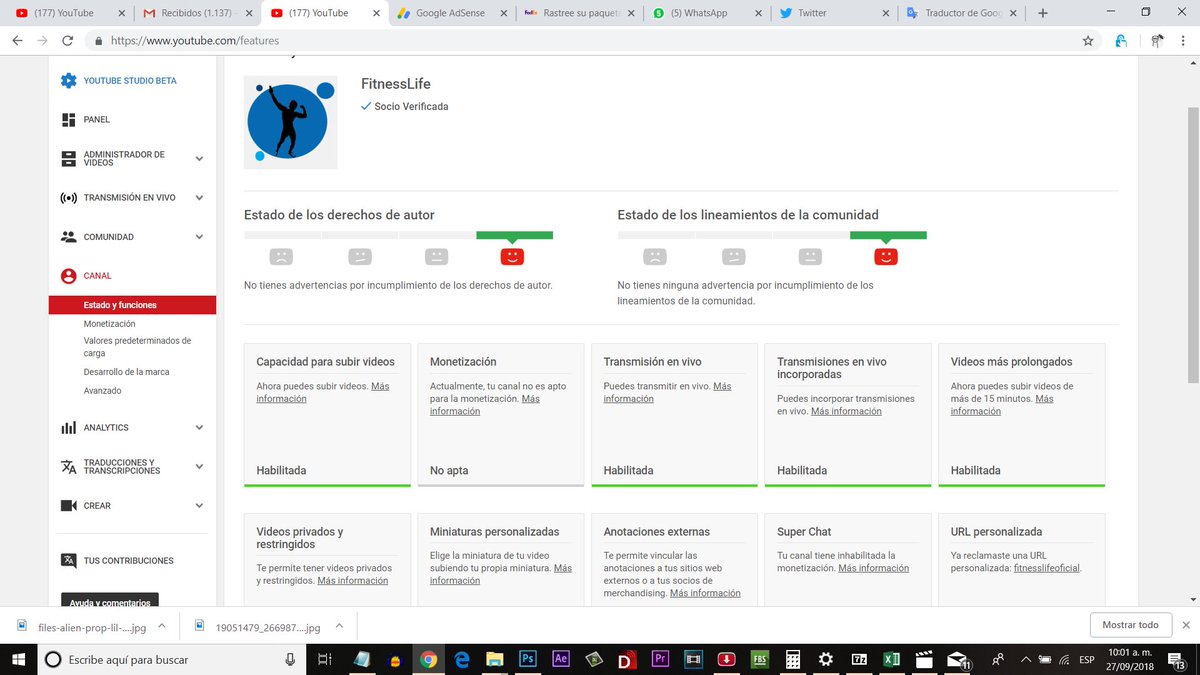Open Desarrollo de la marca
Image resolution: width=1200 pixels, height=675 pixels.
tap(127, 372)
